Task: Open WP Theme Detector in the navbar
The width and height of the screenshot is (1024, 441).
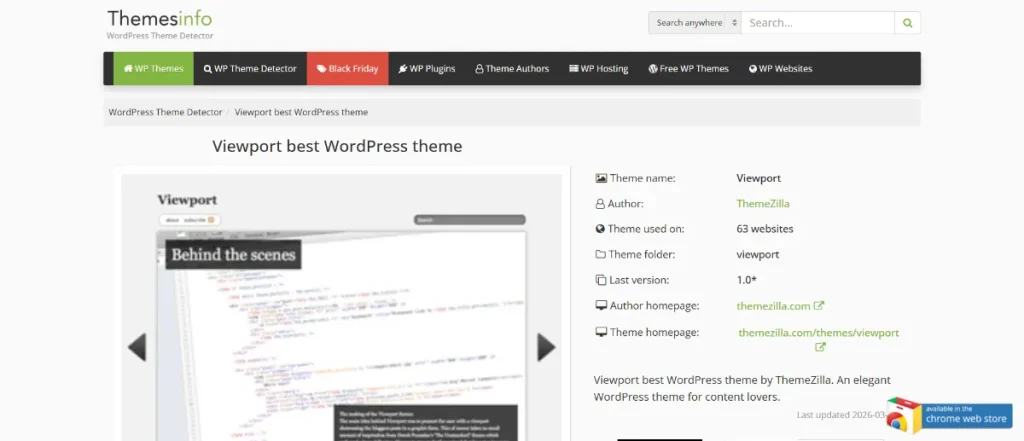Action: coord(250,69)
